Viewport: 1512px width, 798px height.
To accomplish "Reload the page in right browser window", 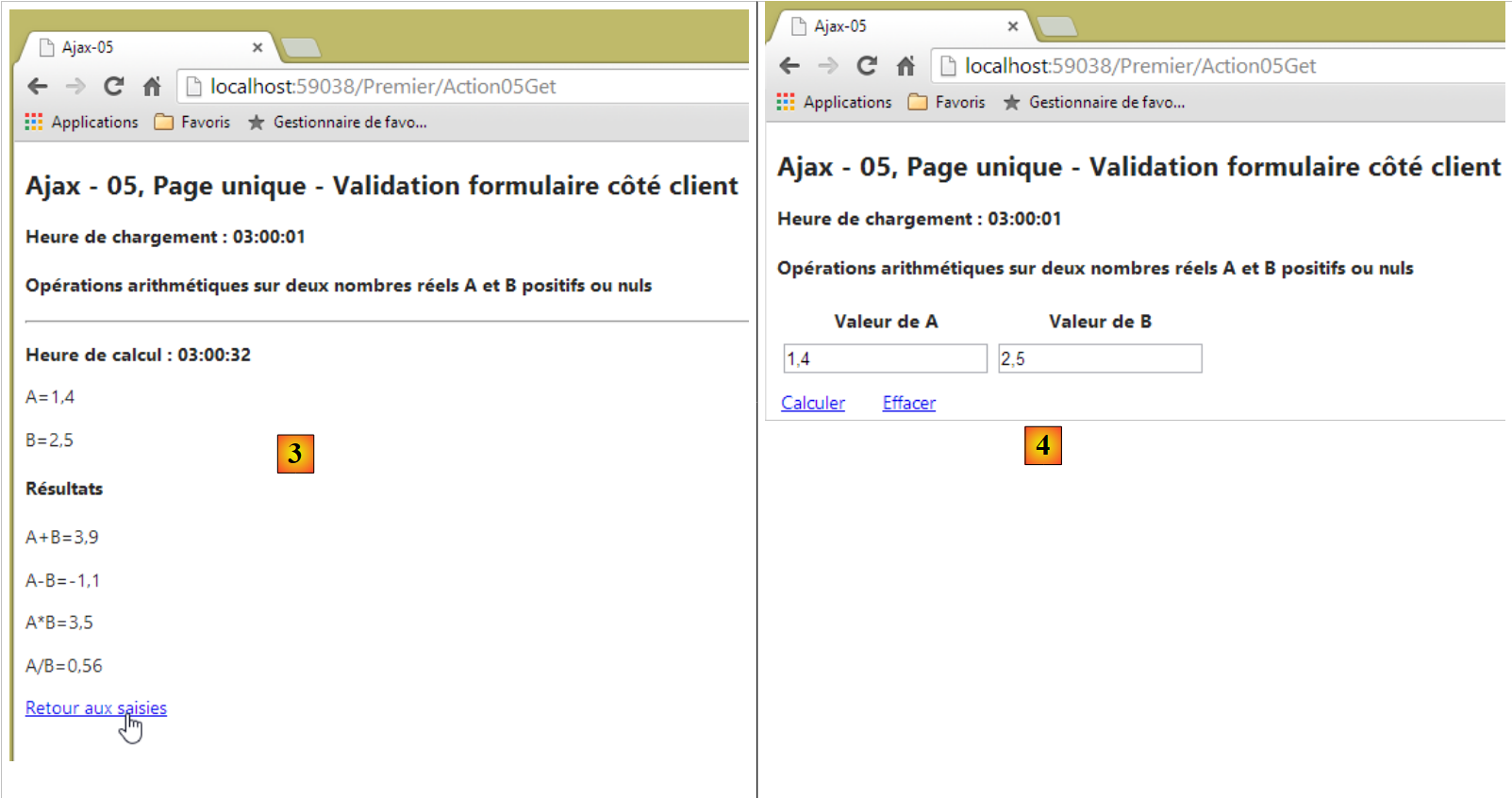I will [866, 66].
